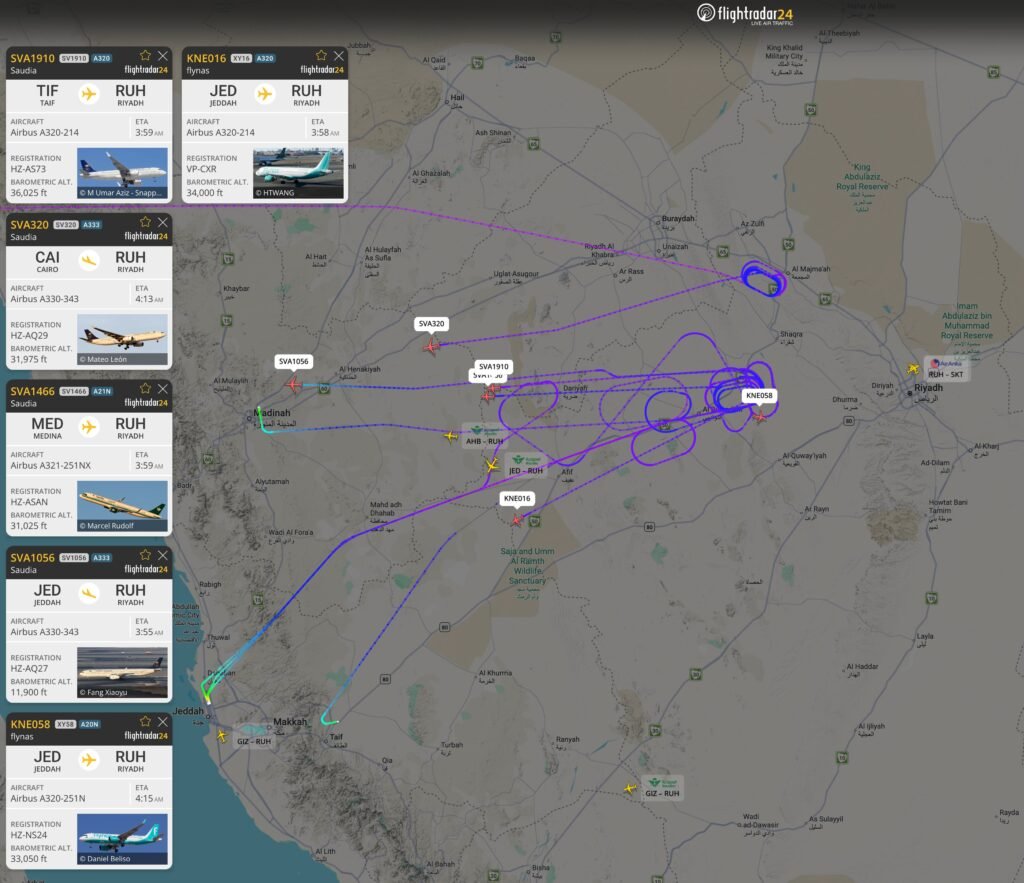
Task: Toggle the favorite star on the SVA1910 panel
Action: 144,55
